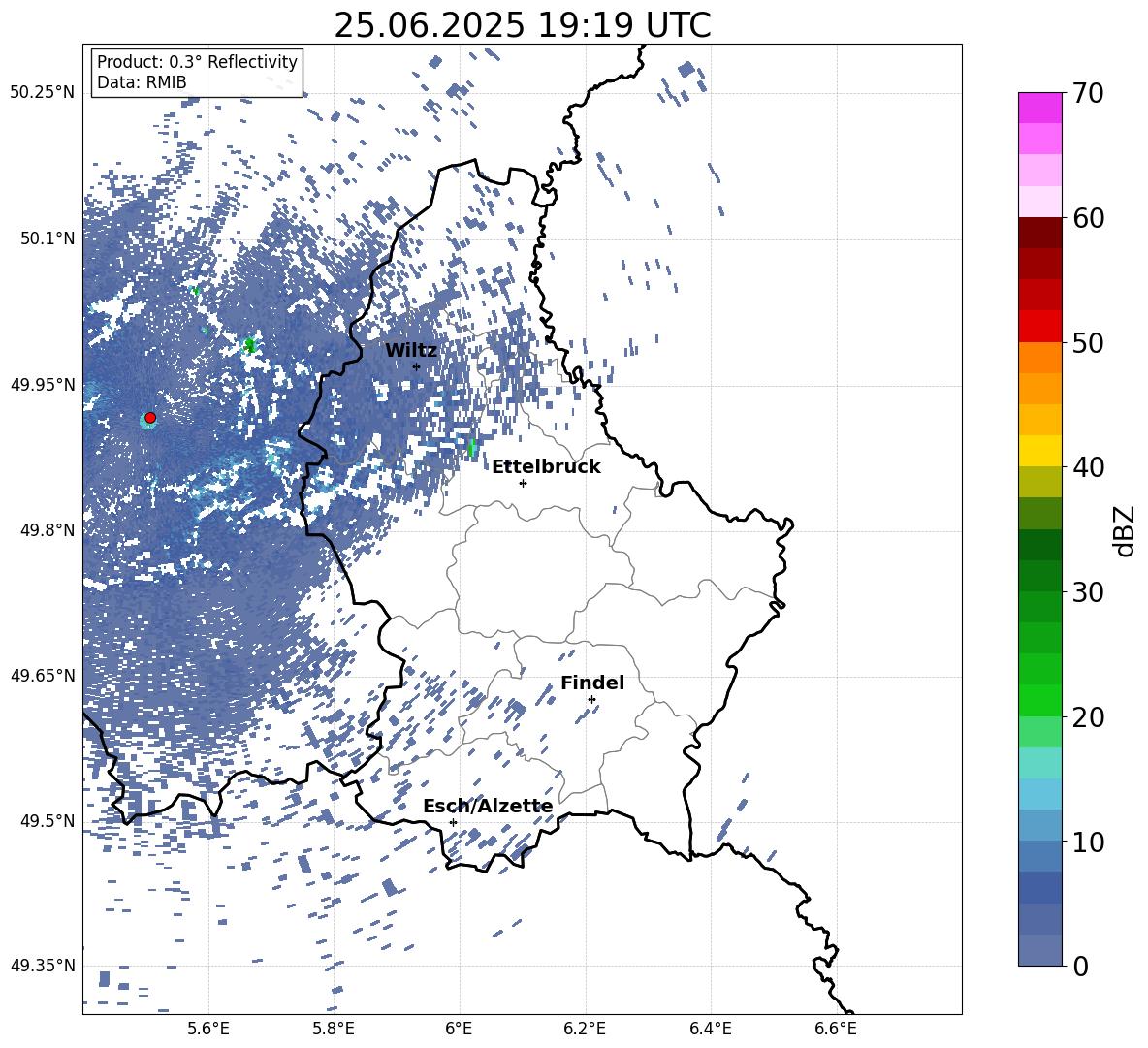Screen dimensions: 1148x1048
Task: Click the colorbar tick label '10'
Action: click(1088, 842)
